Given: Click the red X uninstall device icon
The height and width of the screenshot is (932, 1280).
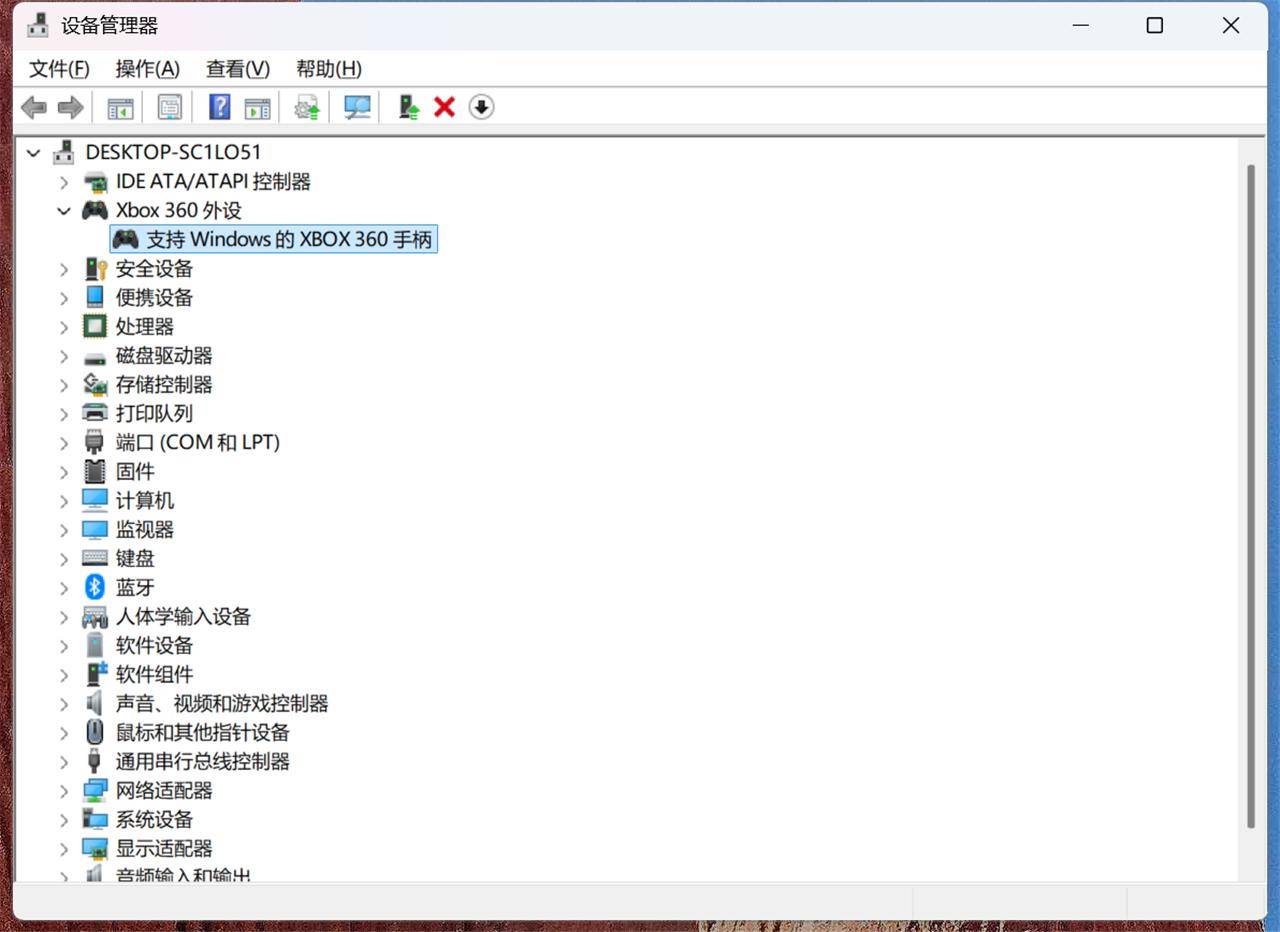Looking at the screenshot, I should [x=445, y=107].
